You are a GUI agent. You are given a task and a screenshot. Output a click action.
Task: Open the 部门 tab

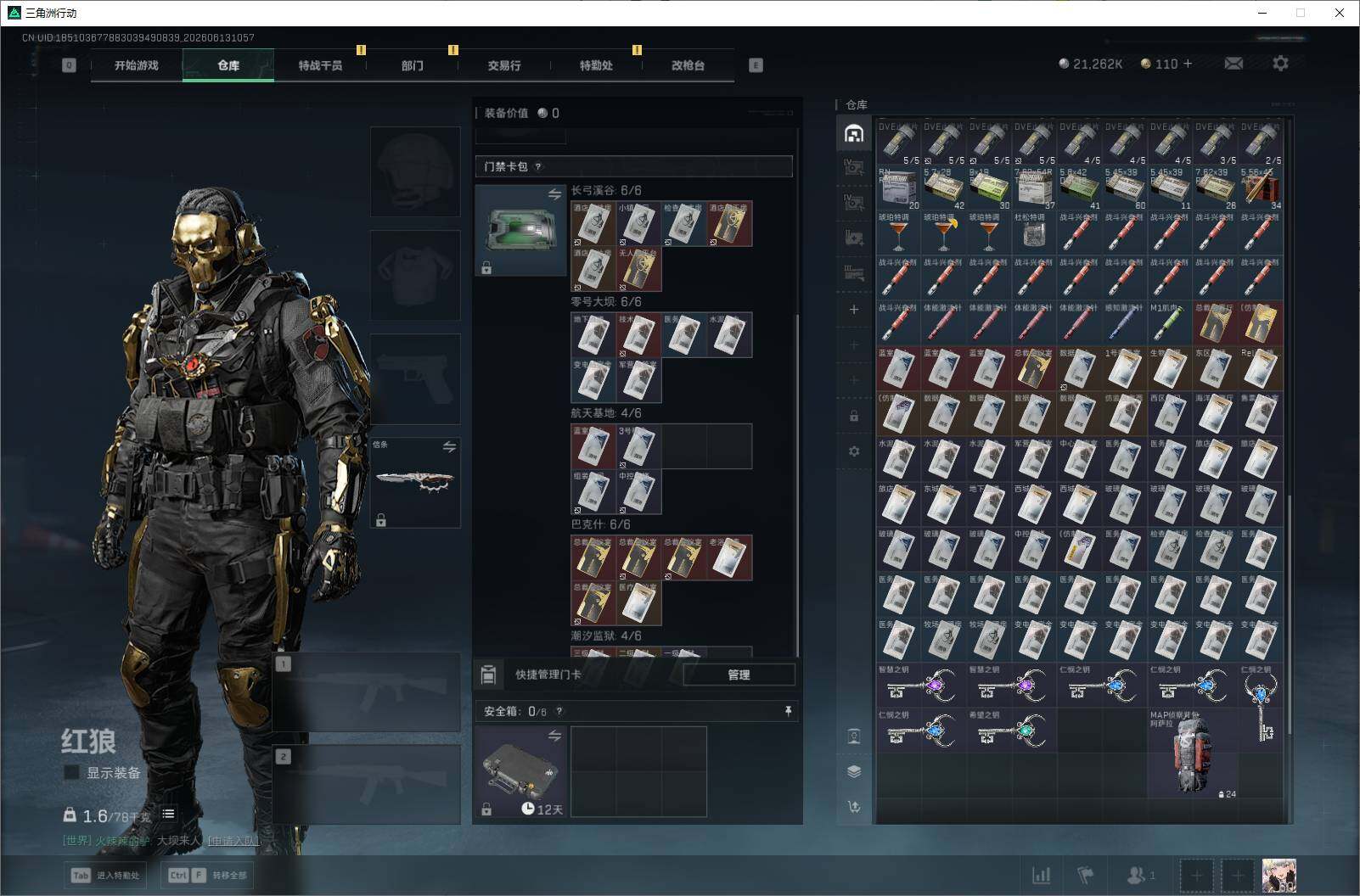tap(413, 65)
